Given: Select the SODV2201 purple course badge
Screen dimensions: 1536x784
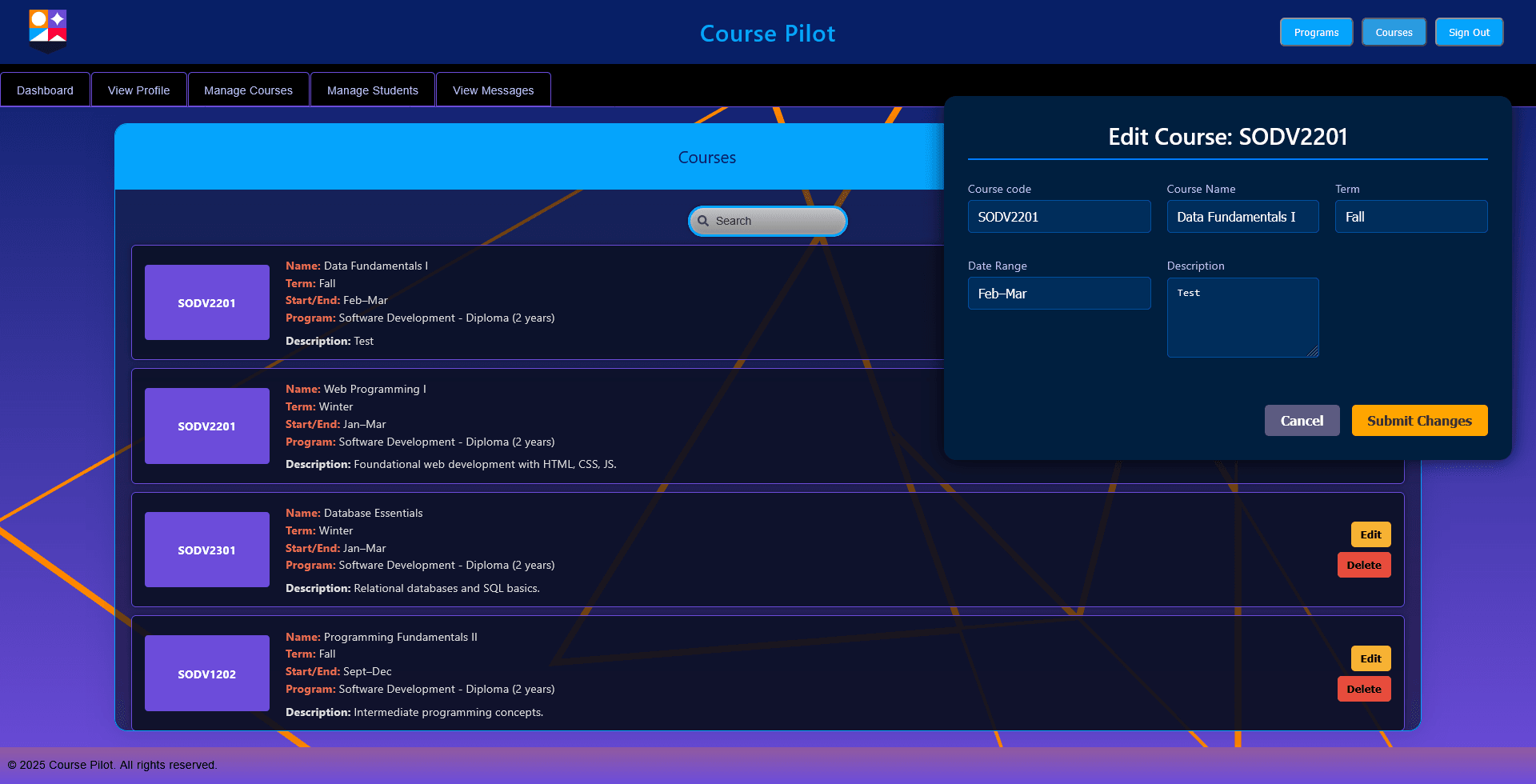Looking at the screenshot, I should pos(206,302).
